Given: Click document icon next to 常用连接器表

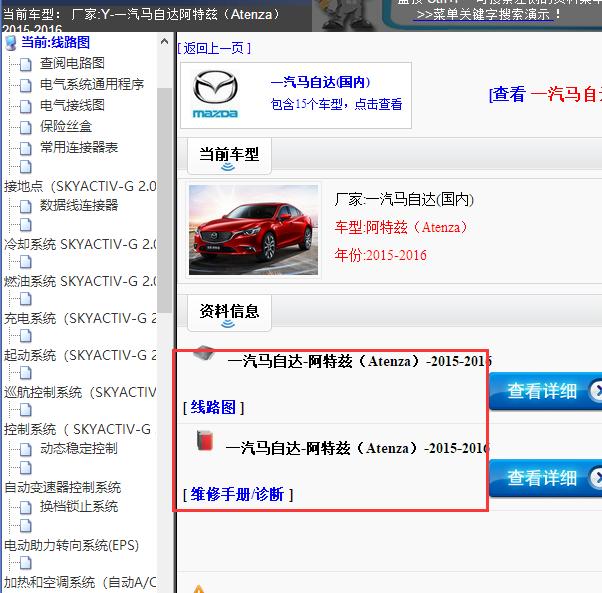Looking at the screenshot, I should (26, 148).
